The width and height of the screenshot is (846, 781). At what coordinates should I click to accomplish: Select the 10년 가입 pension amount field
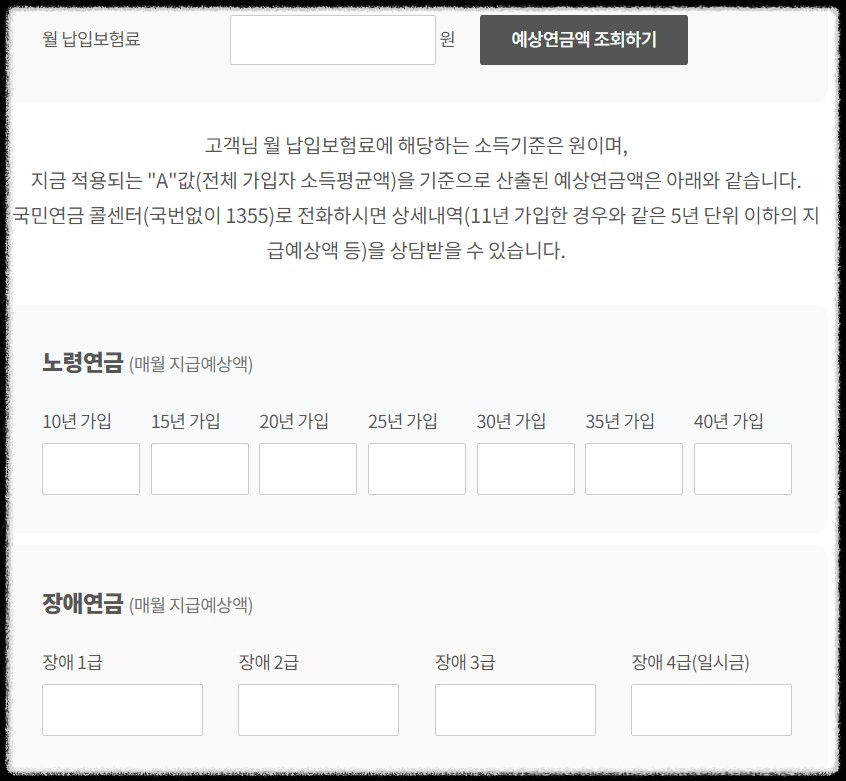click(91, 469)
